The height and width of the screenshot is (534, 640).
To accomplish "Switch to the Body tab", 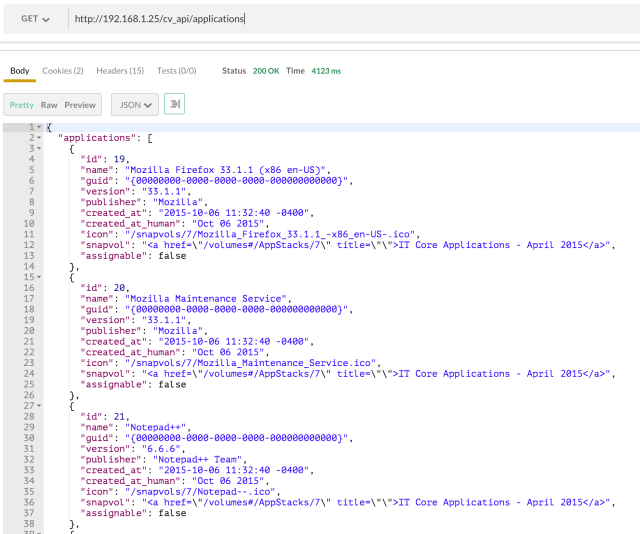I will click(20, 71).
